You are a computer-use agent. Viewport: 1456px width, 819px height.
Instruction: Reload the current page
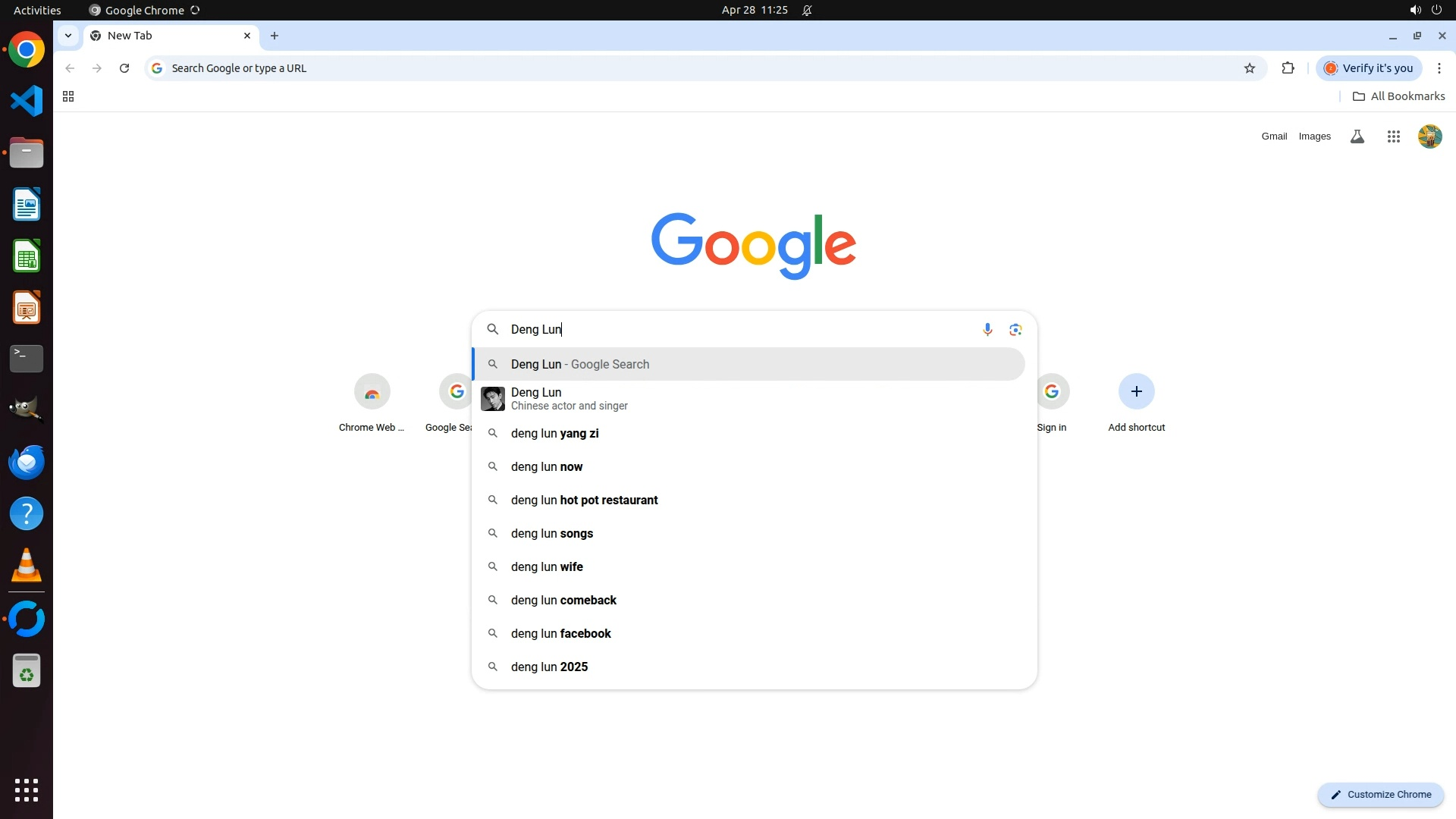[x=124, y=68]
